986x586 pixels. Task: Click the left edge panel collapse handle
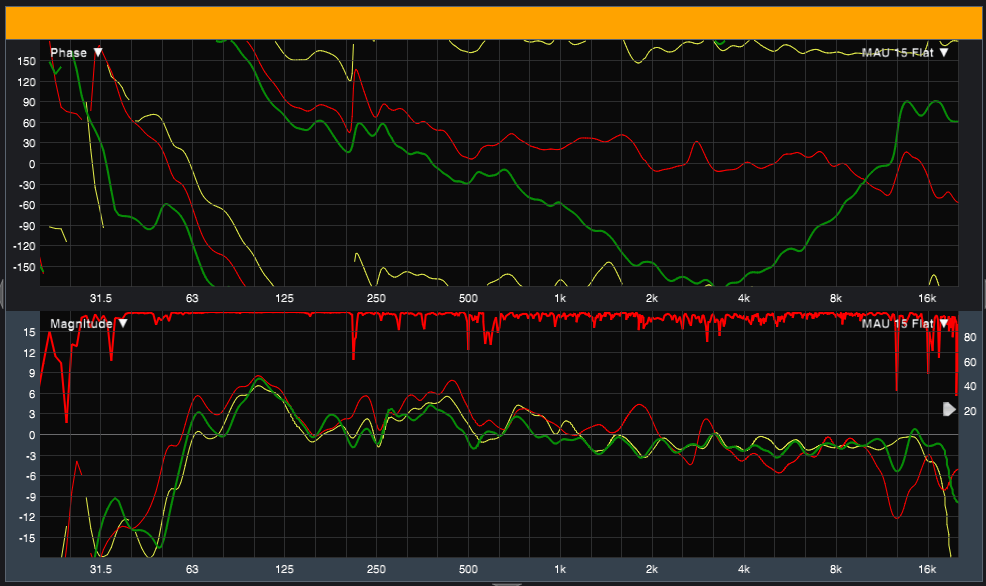(3, 293)
